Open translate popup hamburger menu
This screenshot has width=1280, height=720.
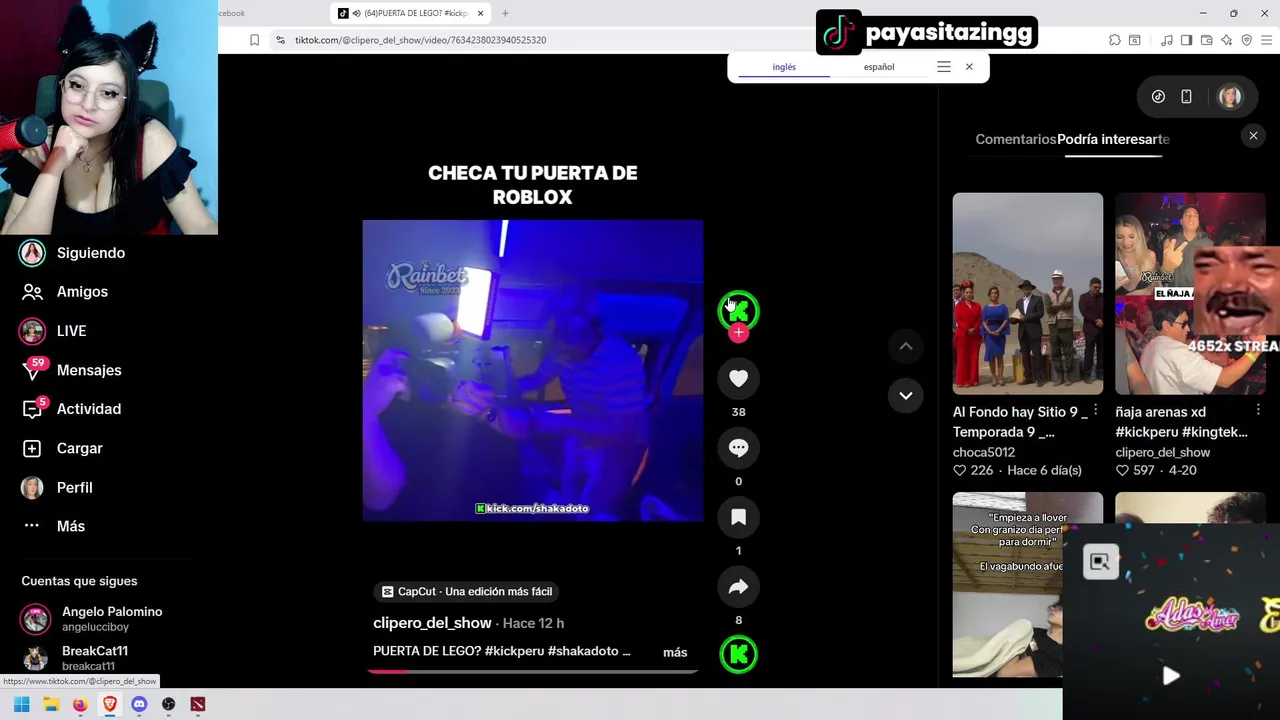[x=943, y=67]
